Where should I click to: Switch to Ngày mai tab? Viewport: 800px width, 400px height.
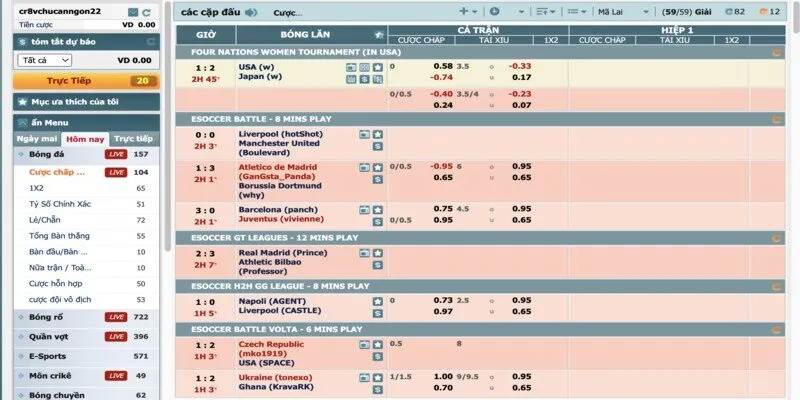37,139
